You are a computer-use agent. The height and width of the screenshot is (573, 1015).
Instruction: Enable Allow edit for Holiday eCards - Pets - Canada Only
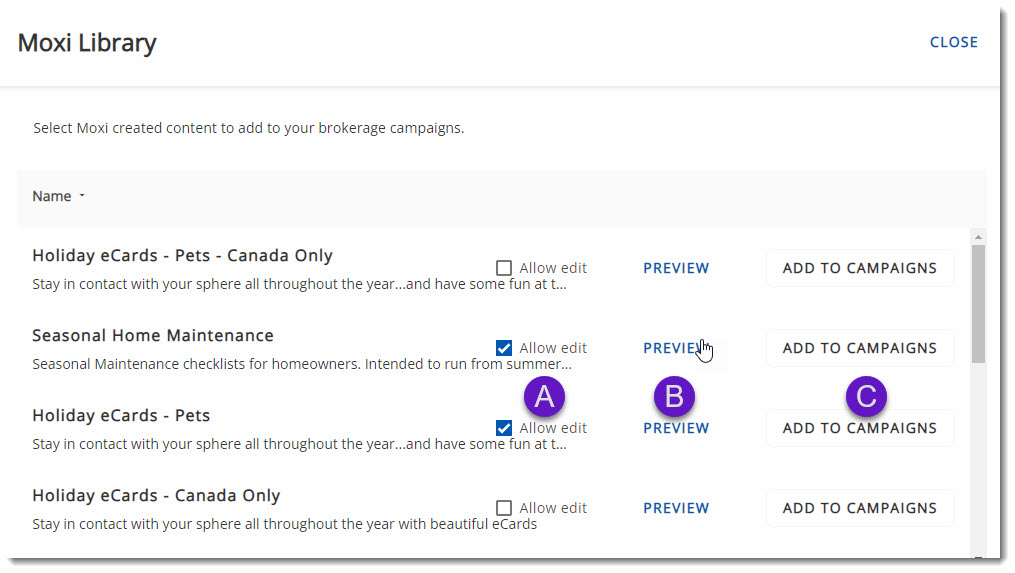504,268
